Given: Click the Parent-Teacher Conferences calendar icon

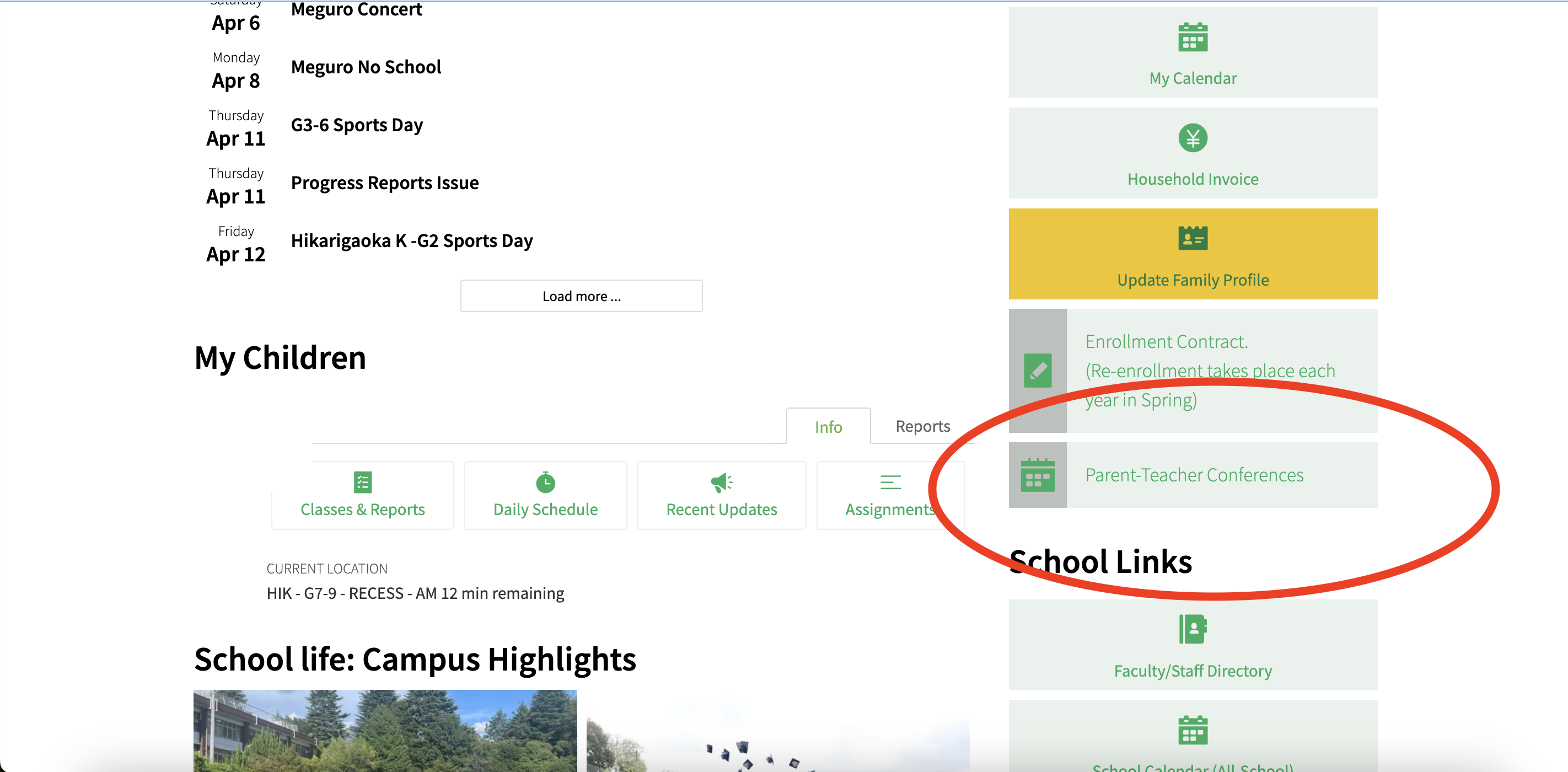Looking at the screenshot, I should (x=1037, y=475).
